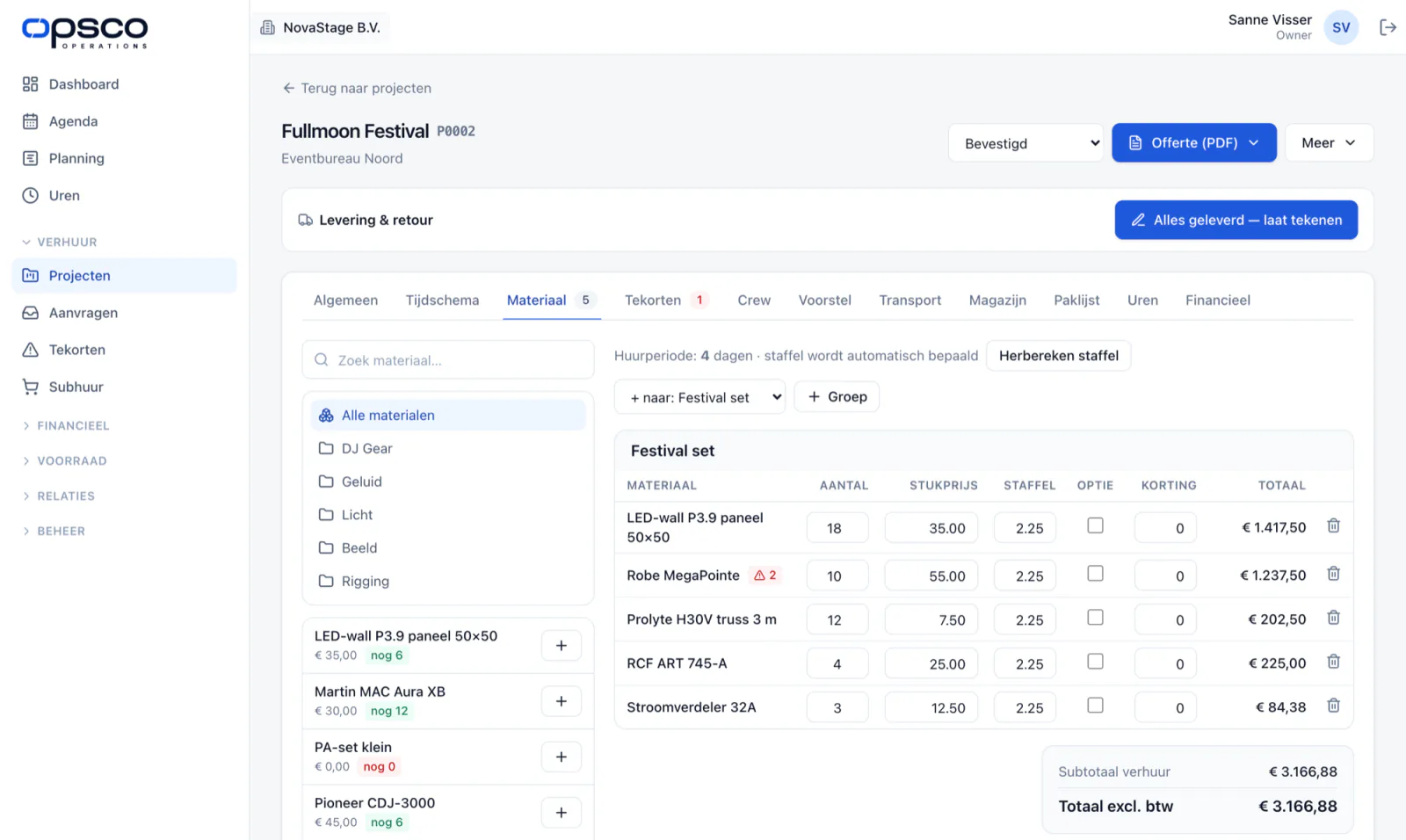Open Aanvragen in the sidebar
Image resolution: width=1406 pixels, height=840 pixels.
(x=125, y=313)
